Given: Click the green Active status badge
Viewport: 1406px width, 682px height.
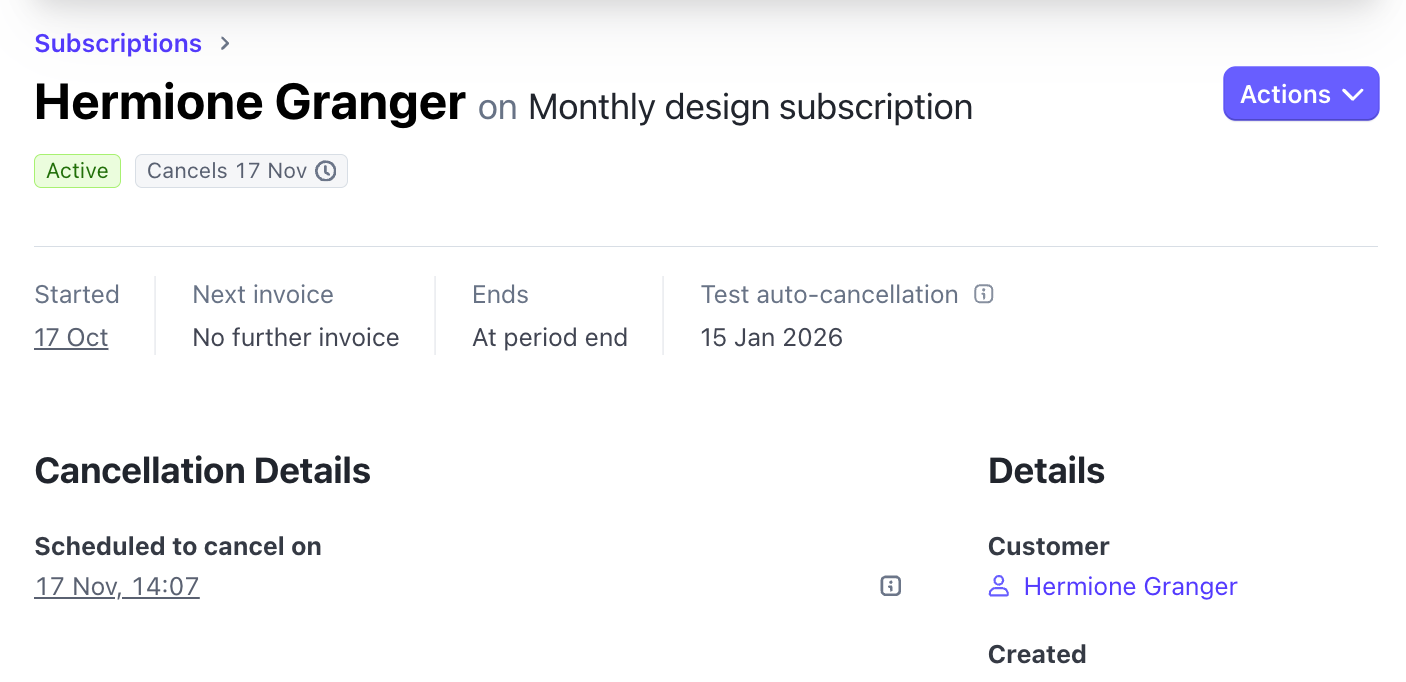Looking at the screenshot, I should [x=77, y=171].
